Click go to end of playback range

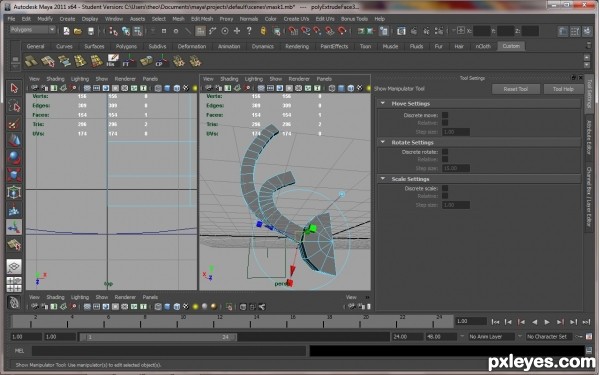(586, 322)
